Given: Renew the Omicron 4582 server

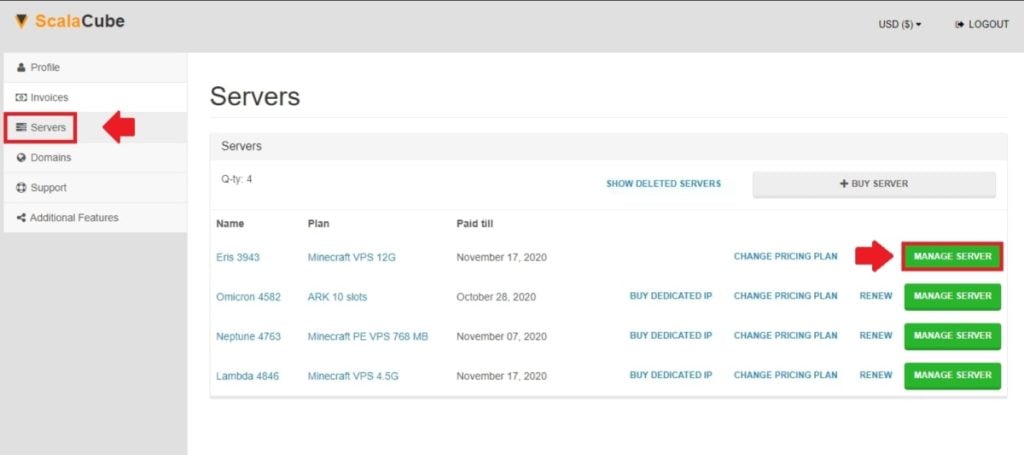Looking at the screenshot, I should point(875,297).
